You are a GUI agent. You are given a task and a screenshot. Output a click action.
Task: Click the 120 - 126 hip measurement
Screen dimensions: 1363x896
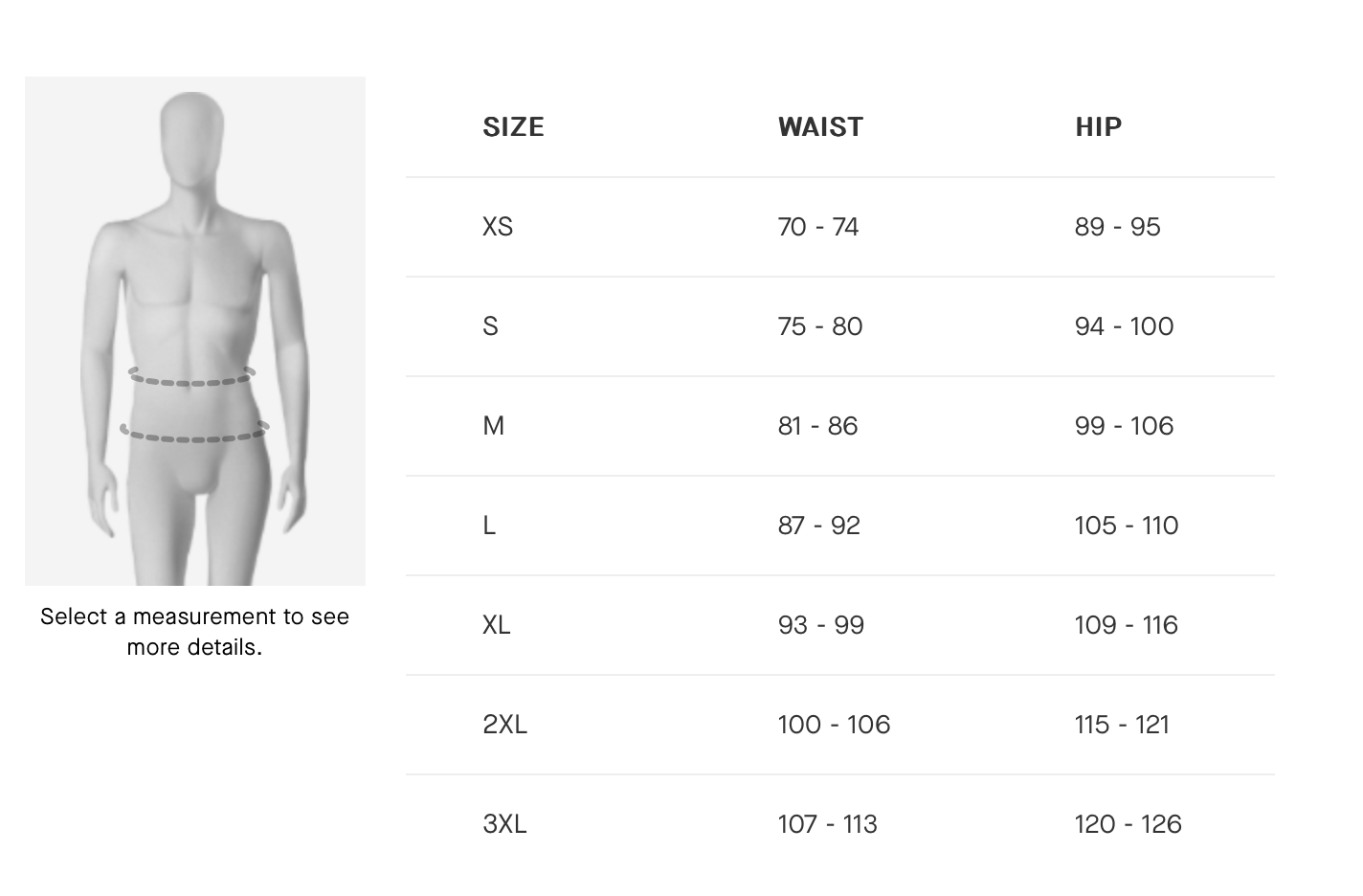pos(1128,824)
